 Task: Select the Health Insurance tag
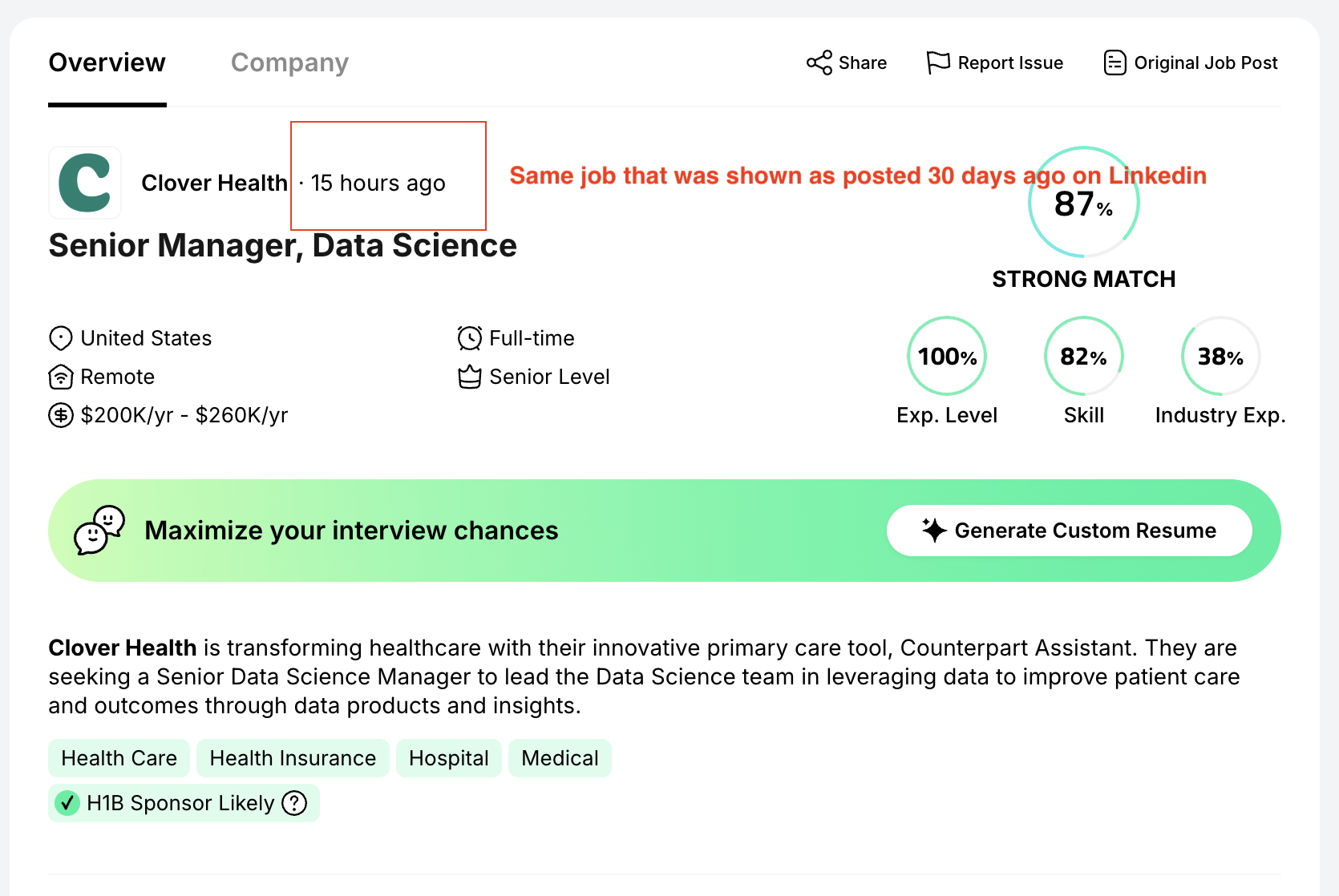(293, 758)
